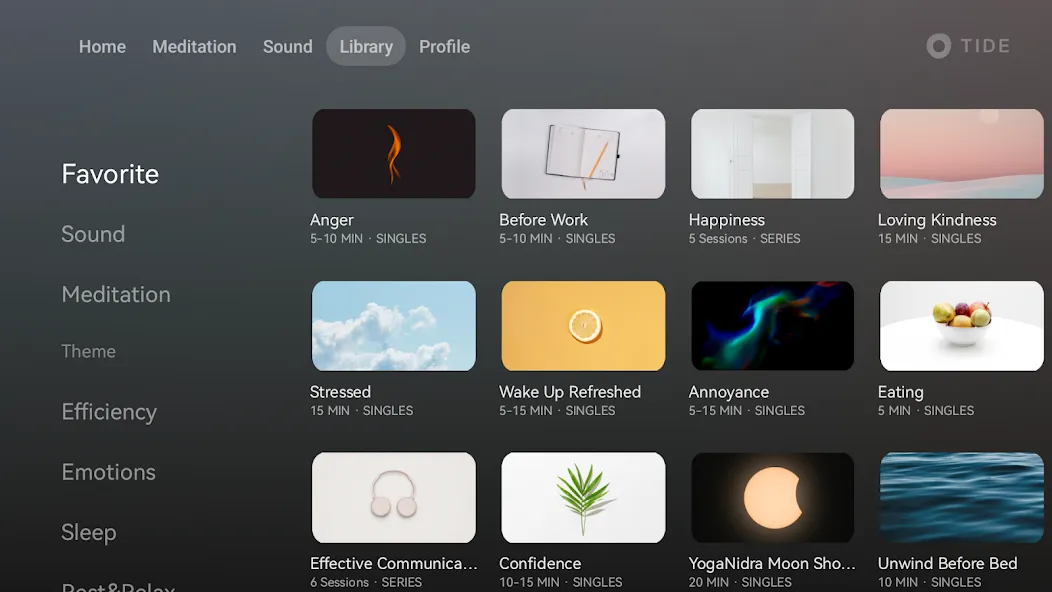Screen dimensions: 1052x592
Task: Open YogaNidra Moon thumbnail
Action: [x=772, y=497]
